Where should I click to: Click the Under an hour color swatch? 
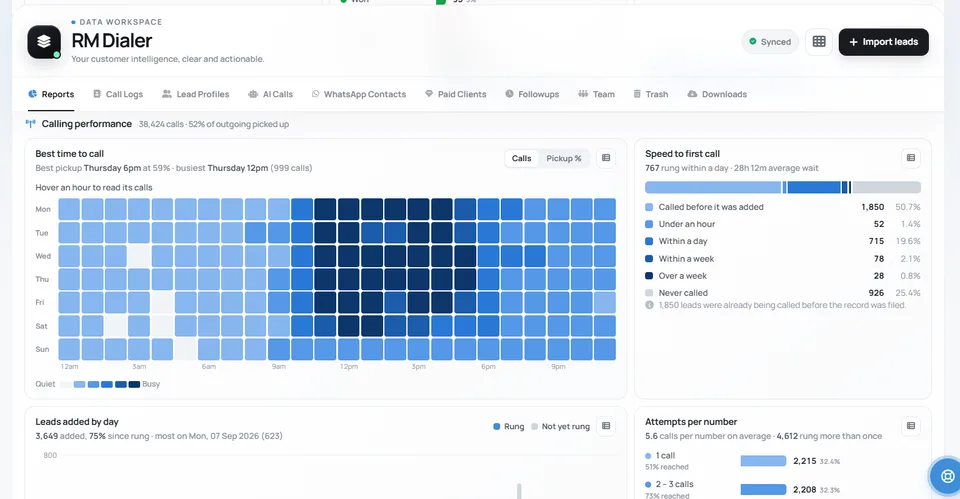point(649,224)
